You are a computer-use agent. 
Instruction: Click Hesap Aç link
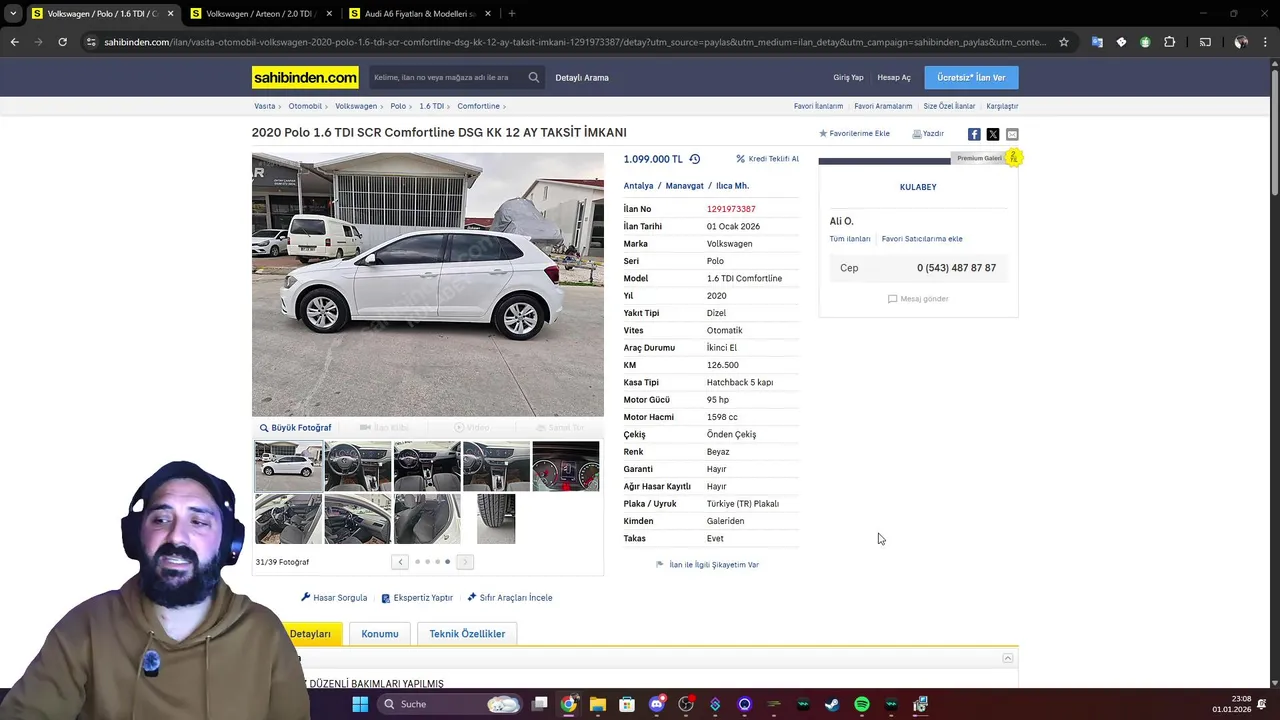tap(894, 77)
